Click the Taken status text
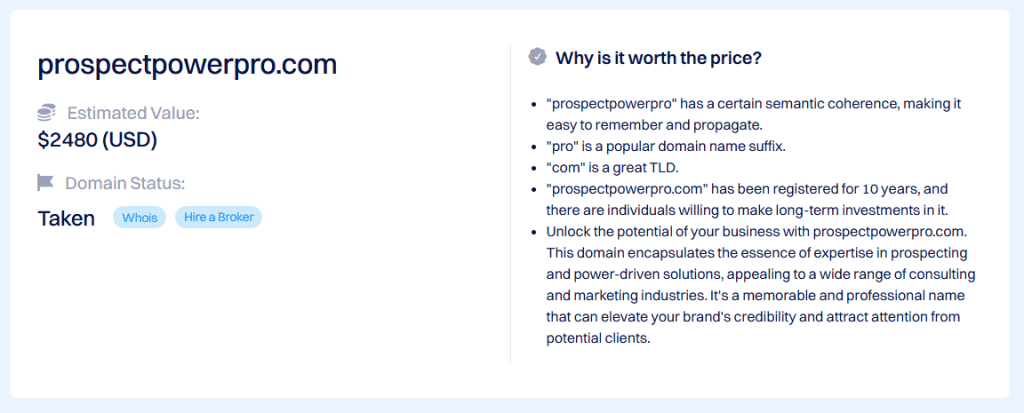This screenshot has width=1024, height=413. [x=66, y=218]
